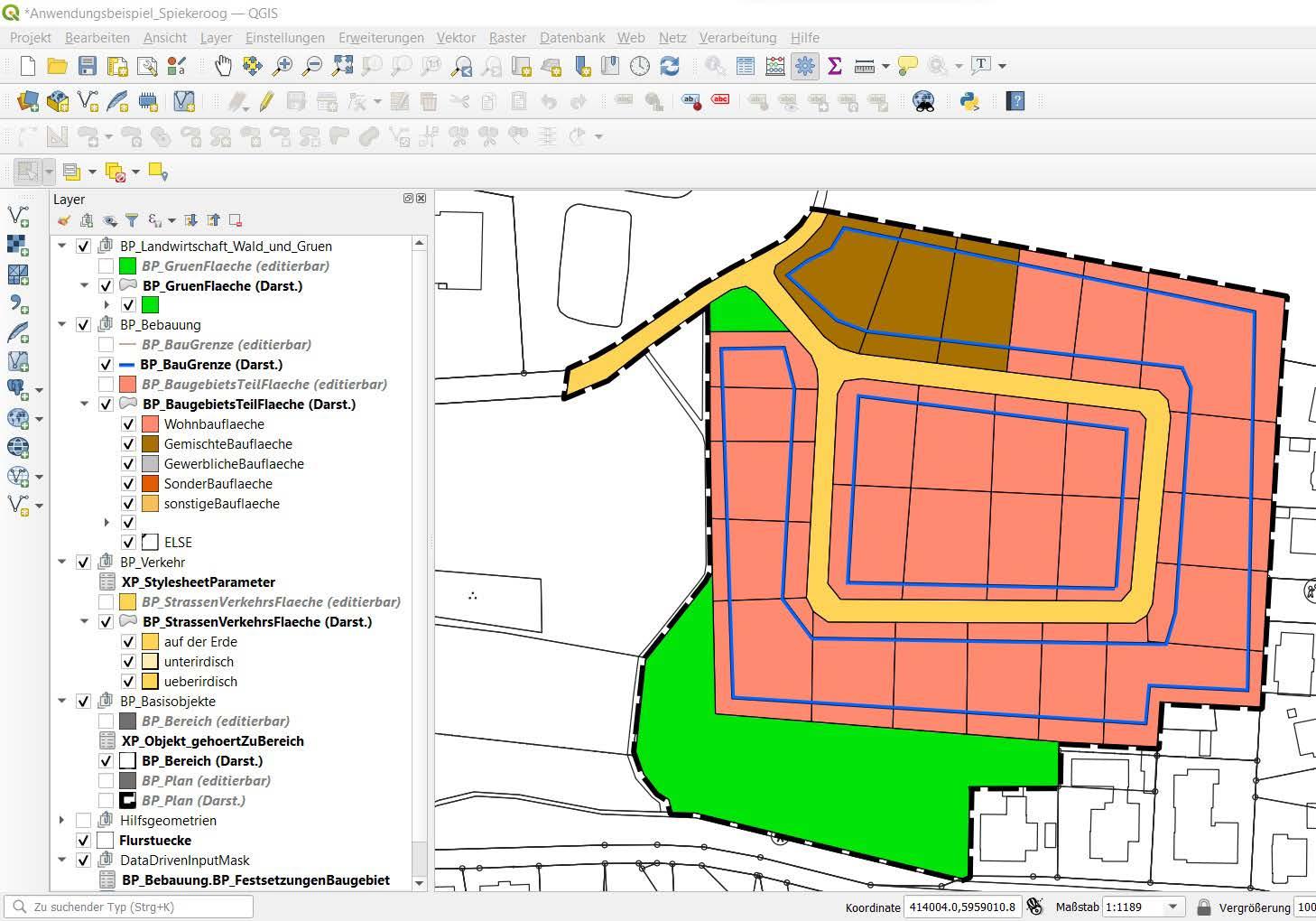Image resolution: width=1316 pixels, height=921 pixels.
Task: Toggle BP_BauGrenze (Darst.) layer visibility
Action: (106, 365)
